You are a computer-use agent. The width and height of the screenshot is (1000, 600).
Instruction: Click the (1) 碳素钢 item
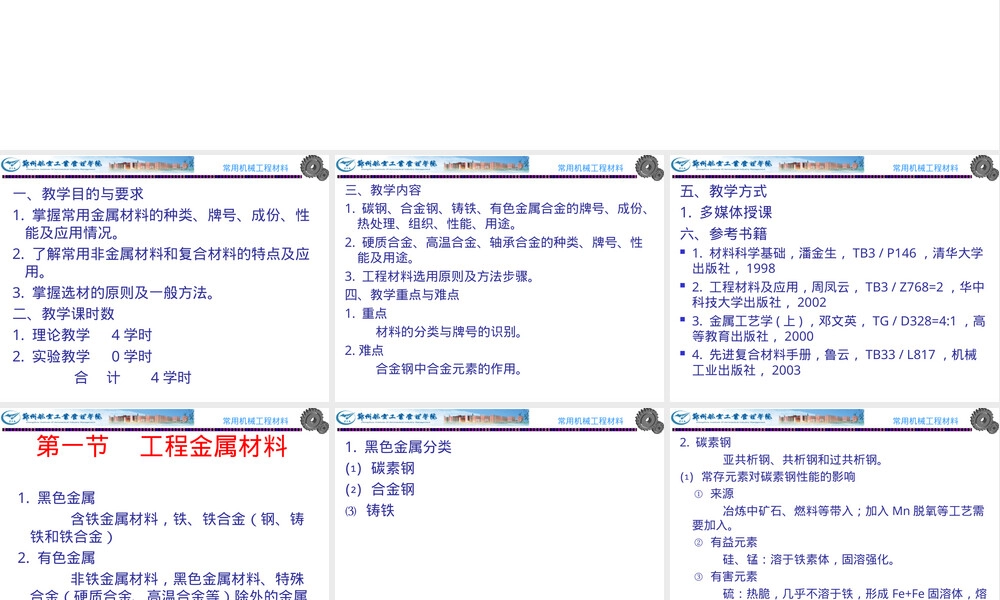tap(380, 468)
